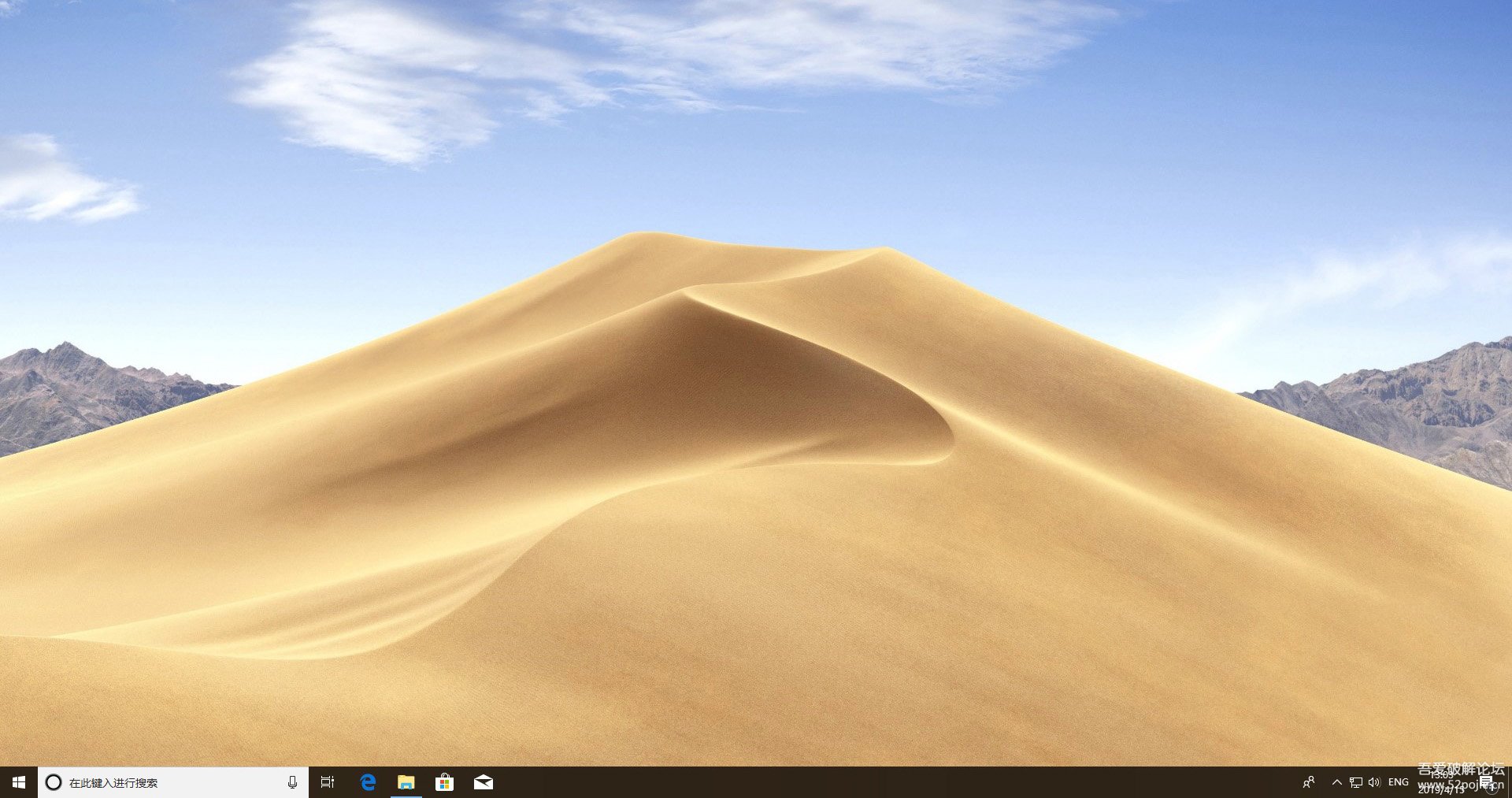Image resolution: width=1512 pixels, height=798 pixels.
Task: Expand the hidden tray icons chevron
Action: (x=1336, y=782)
